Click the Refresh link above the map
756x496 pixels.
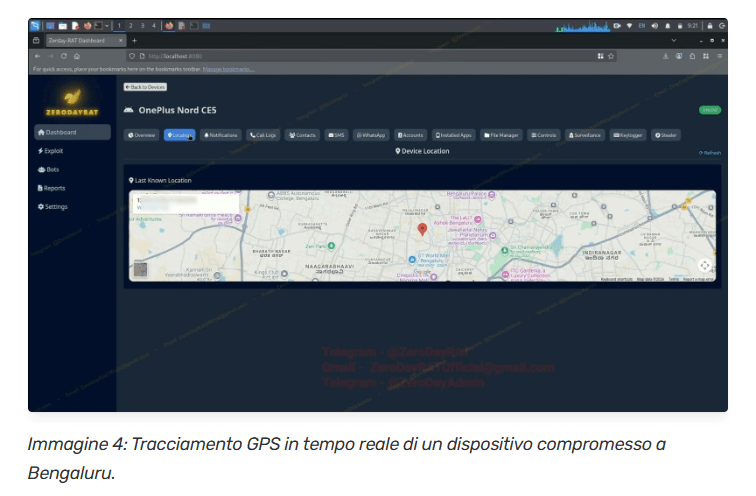click(x=710, y=153)
